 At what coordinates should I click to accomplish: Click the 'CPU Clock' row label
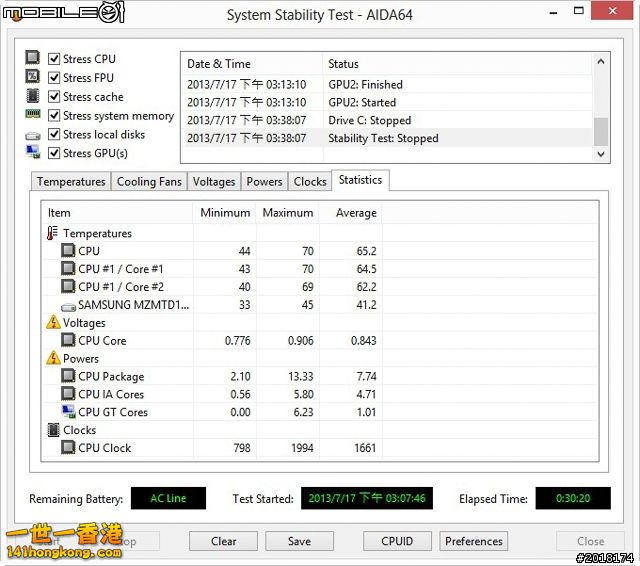click(x=104, y=448)
